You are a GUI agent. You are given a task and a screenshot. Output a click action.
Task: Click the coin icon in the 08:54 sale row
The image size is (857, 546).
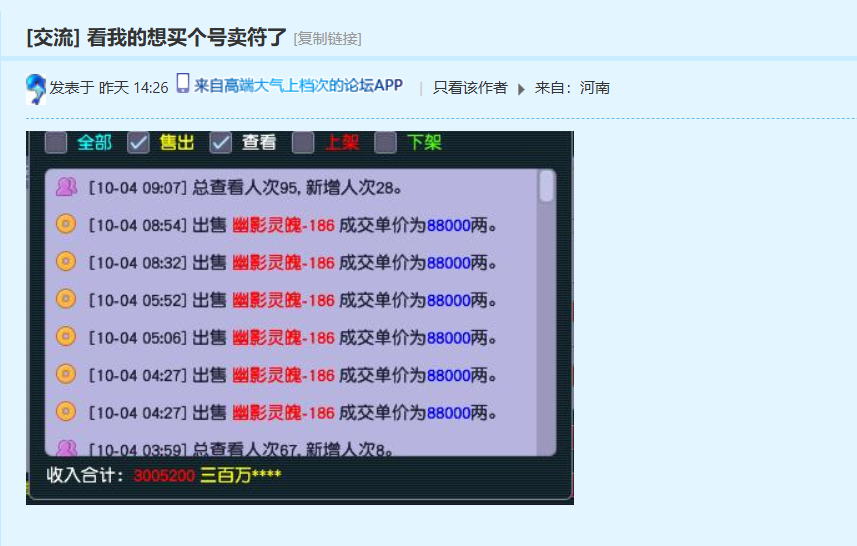pos(66,224)
